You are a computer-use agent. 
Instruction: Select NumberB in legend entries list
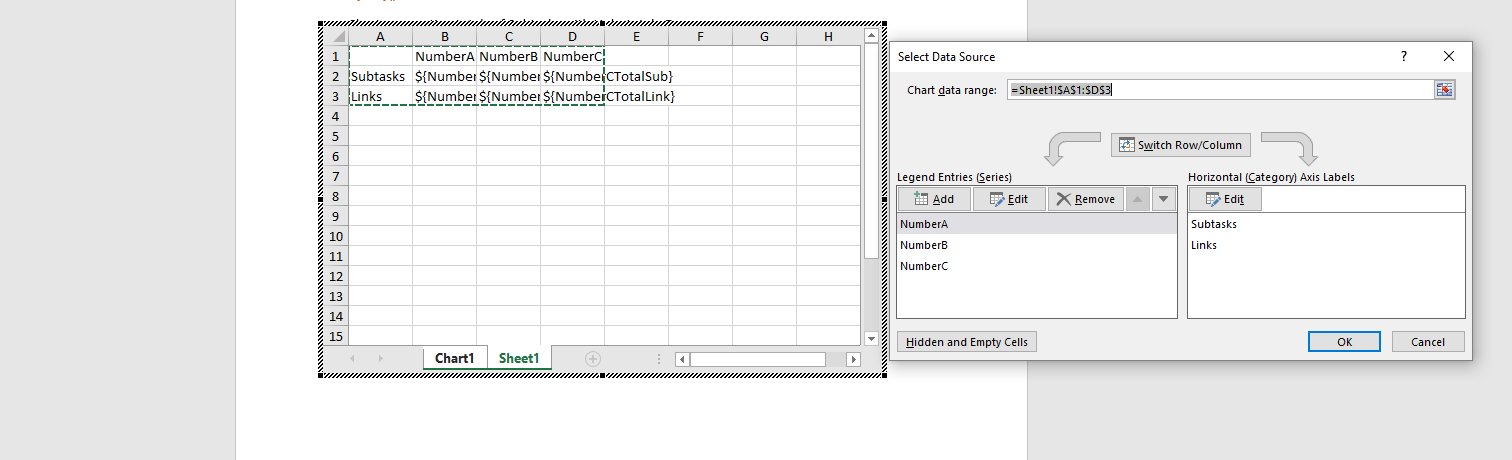924,245
